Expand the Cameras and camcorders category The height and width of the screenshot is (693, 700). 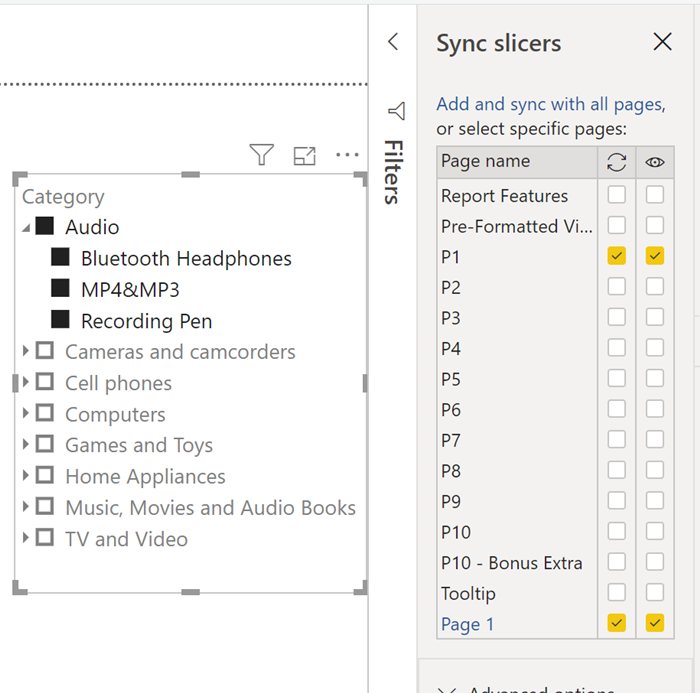pos(26,352)
